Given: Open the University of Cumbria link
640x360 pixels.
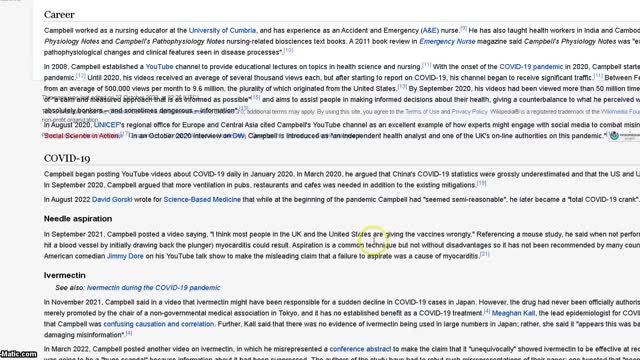Looking at the screenshot, I should coord(222,31).
